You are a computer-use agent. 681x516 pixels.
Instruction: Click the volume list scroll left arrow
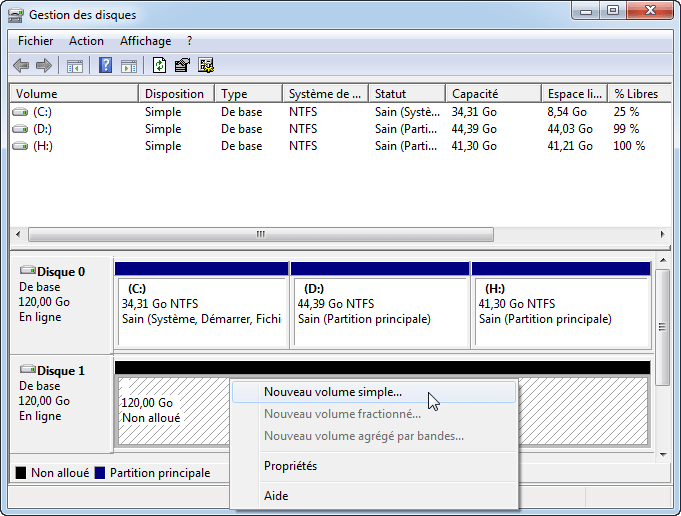[x=18, y=235]
